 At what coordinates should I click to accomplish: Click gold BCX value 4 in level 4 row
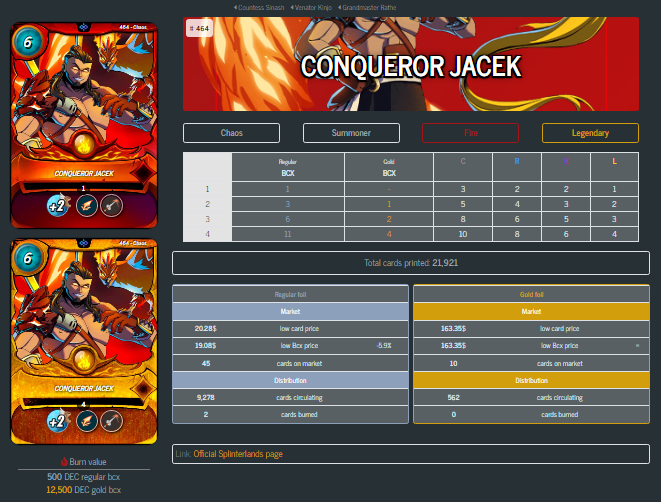click(x=389, y=234)
